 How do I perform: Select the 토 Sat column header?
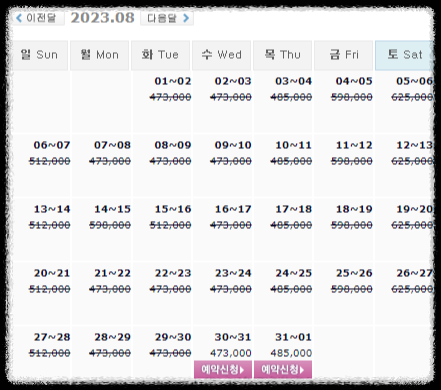pyautogui.click(x=404, y=55)
